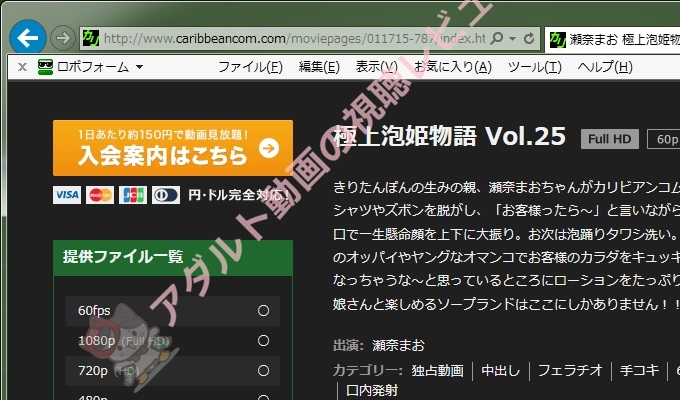Click the ロボフォーム robot icon
Viewport: 680px width, 400px height.
tap(45, 67)
